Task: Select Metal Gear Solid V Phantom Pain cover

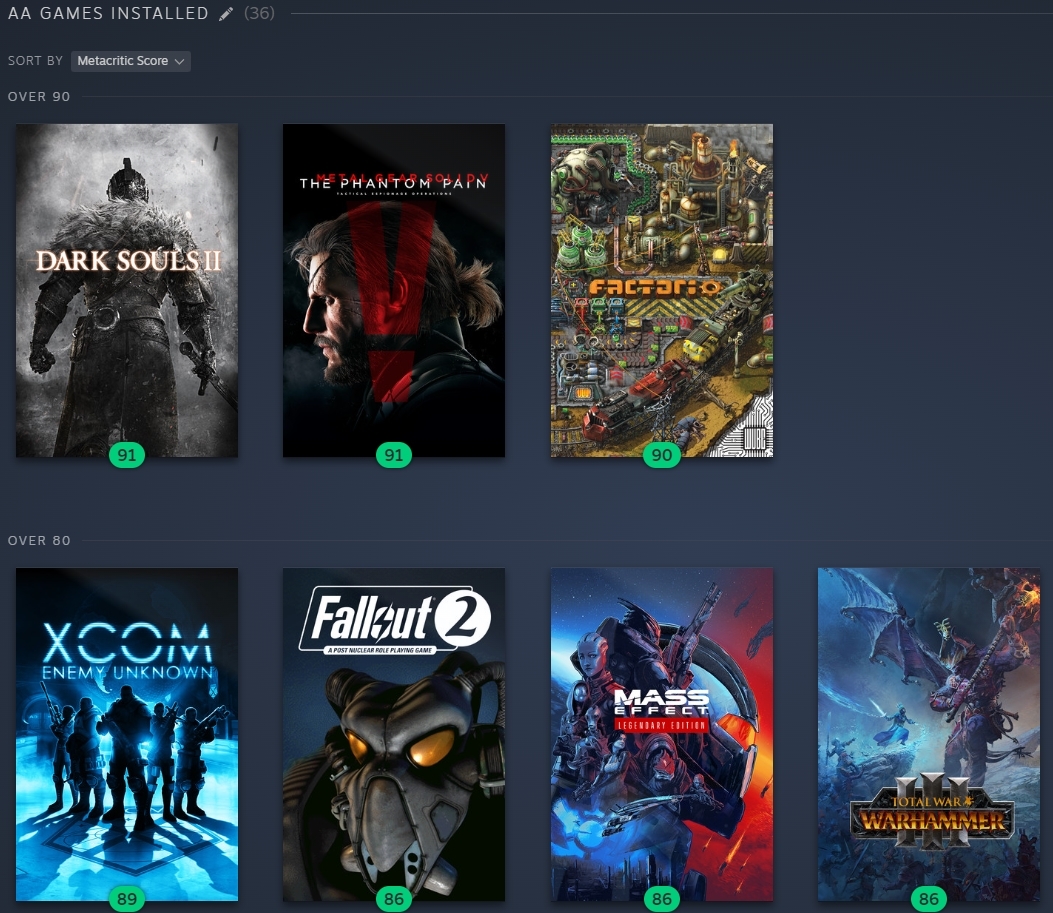Action: click(394, 290)
